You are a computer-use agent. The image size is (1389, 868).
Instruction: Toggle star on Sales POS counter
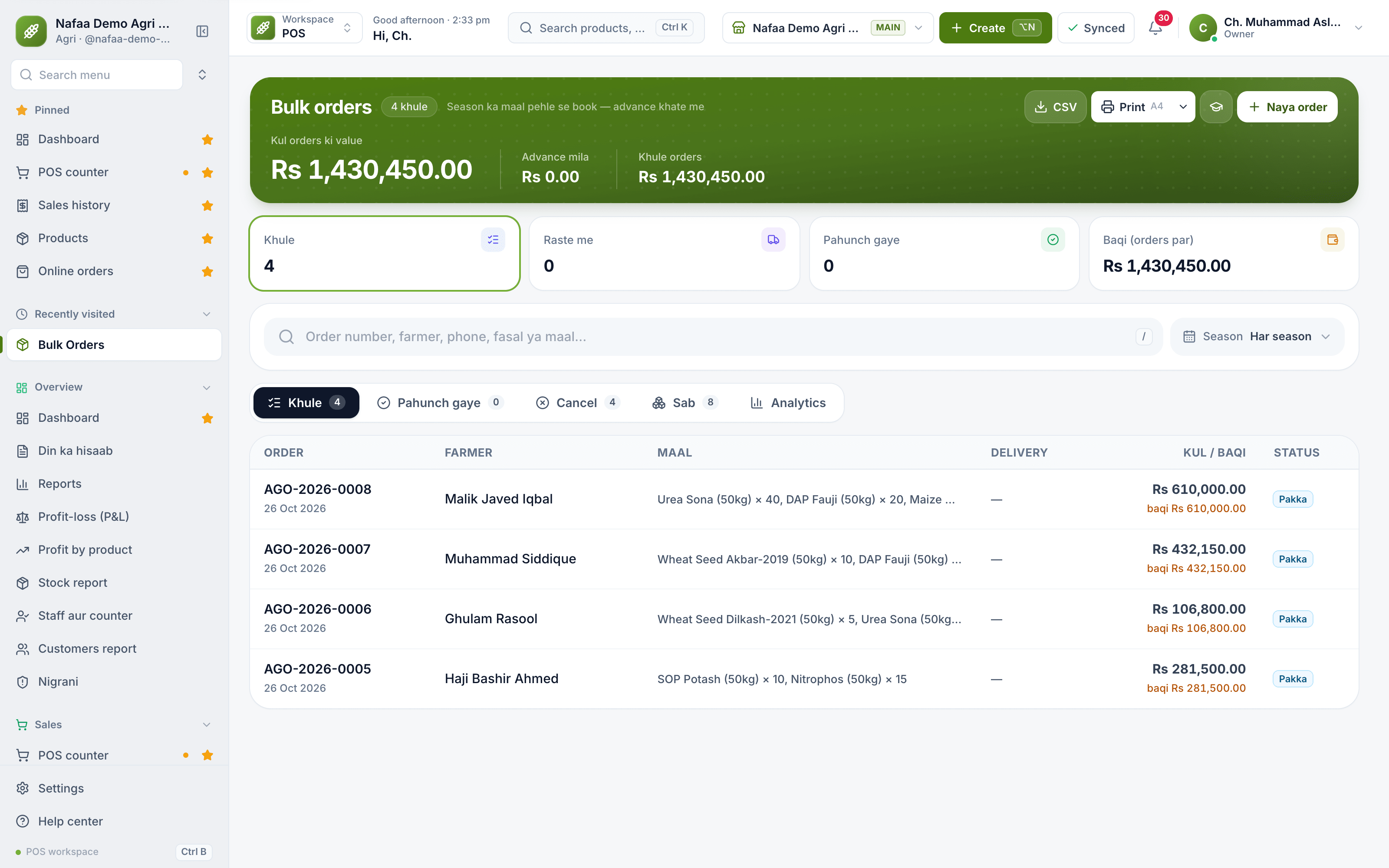(x=208, y=755)
